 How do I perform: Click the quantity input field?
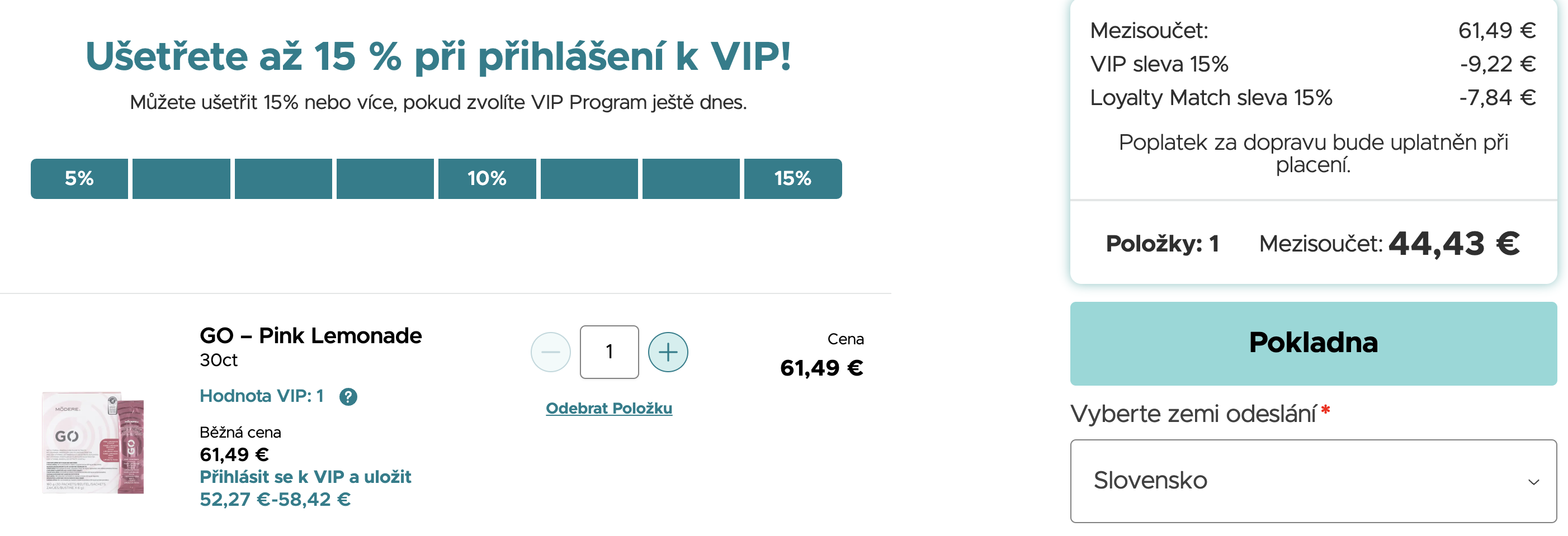tap(609, 352)
